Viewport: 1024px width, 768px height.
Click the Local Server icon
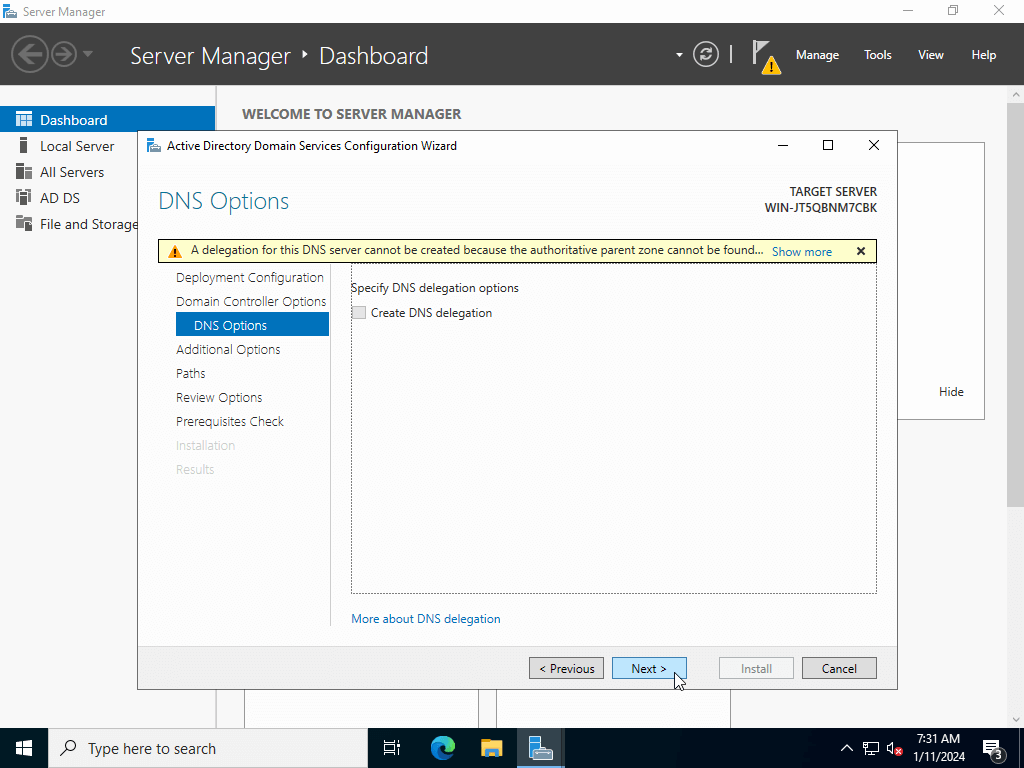tap(24, 145)
